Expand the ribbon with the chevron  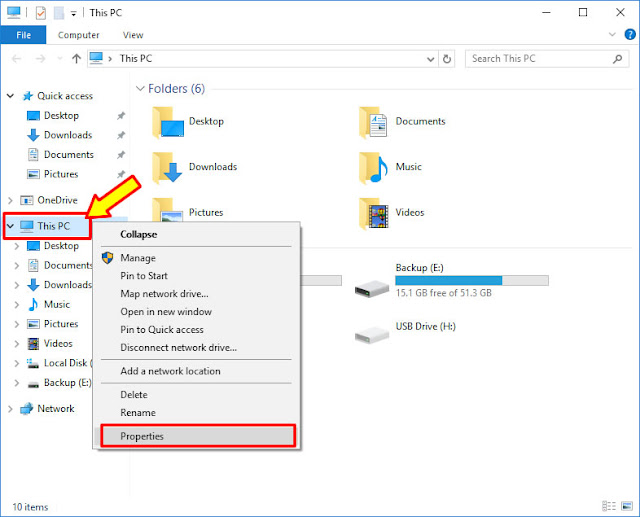point(612,35)
